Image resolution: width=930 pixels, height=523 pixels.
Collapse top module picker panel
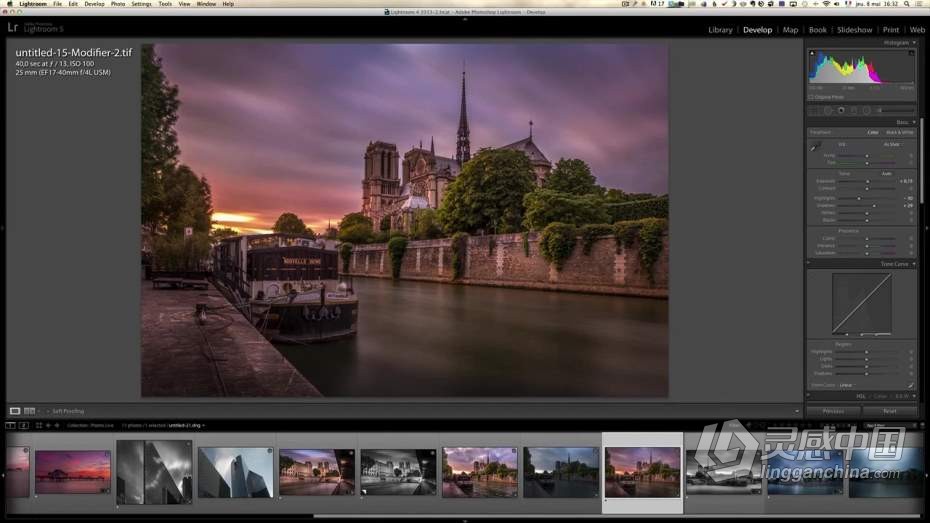click(464, 19)
